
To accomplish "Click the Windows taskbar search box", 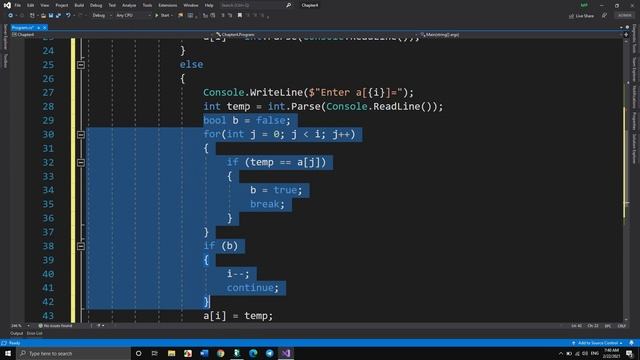I will (x=73, y=353).
